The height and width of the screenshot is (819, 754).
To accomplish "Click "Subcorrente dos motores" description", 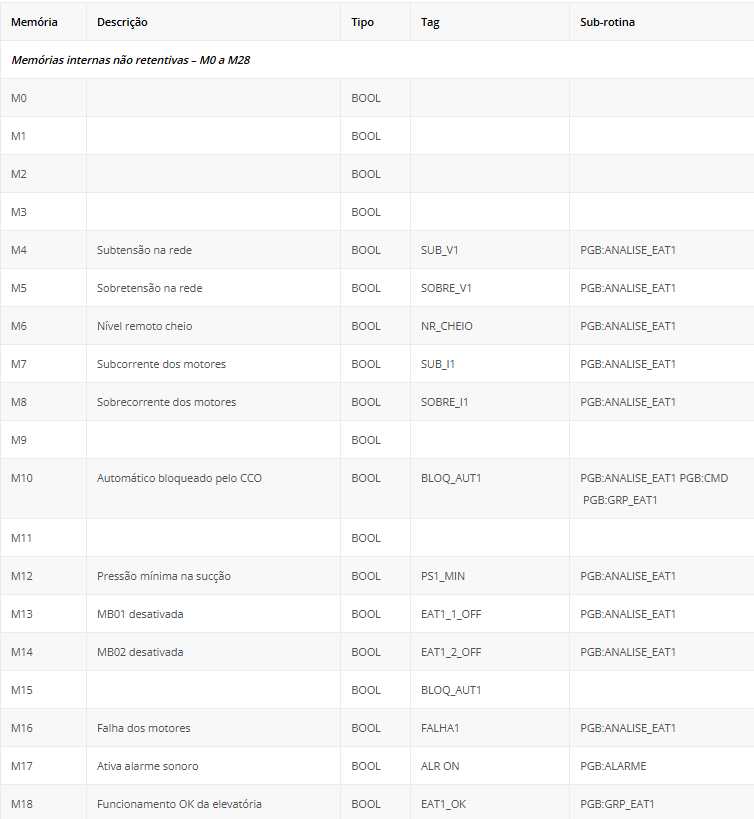I will [x=161, y=364].
